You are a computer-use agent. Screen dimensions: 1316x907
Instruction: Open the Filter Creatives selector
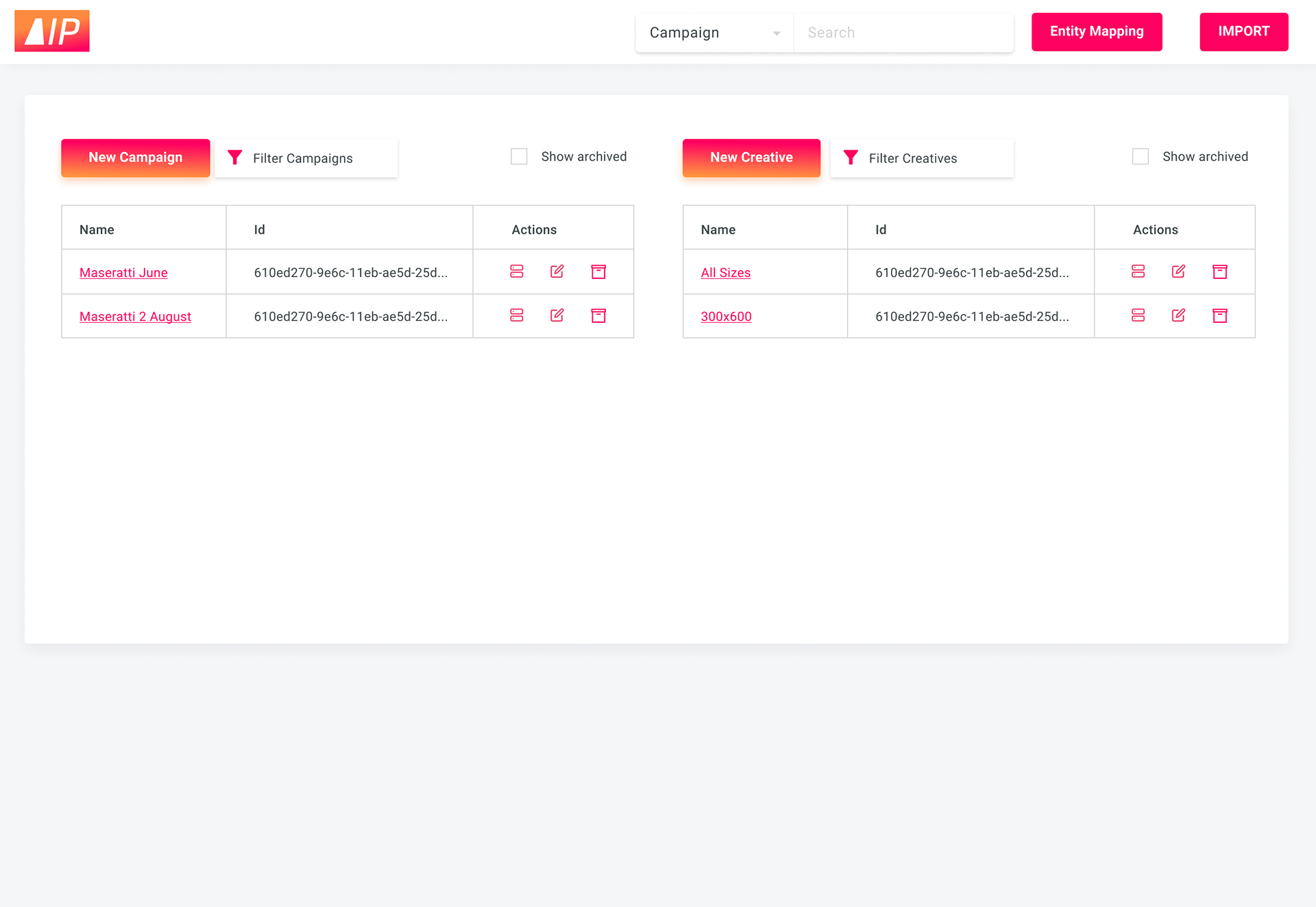click(921, 158)
